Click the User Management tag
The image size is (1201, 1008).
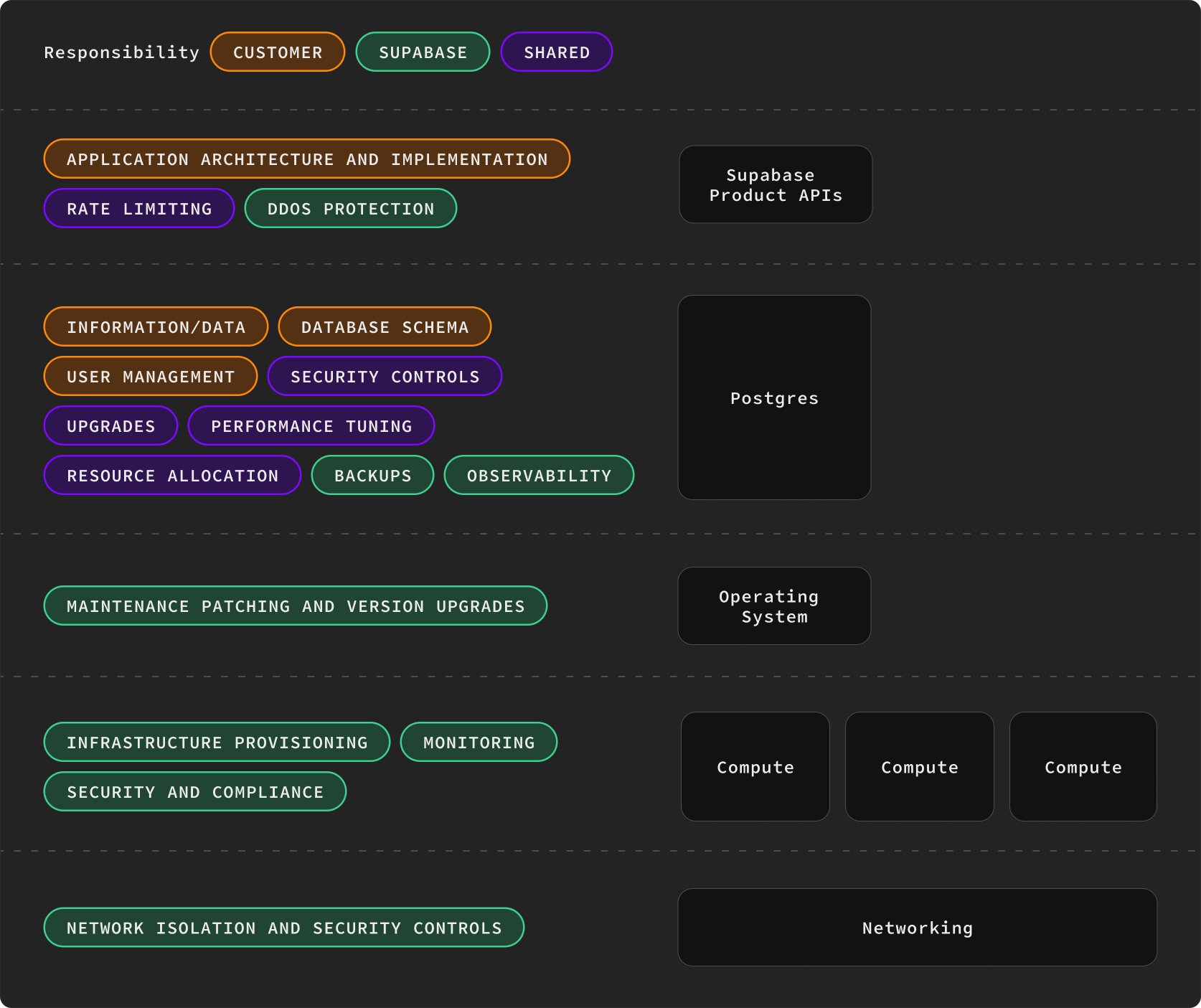point(151,377)
